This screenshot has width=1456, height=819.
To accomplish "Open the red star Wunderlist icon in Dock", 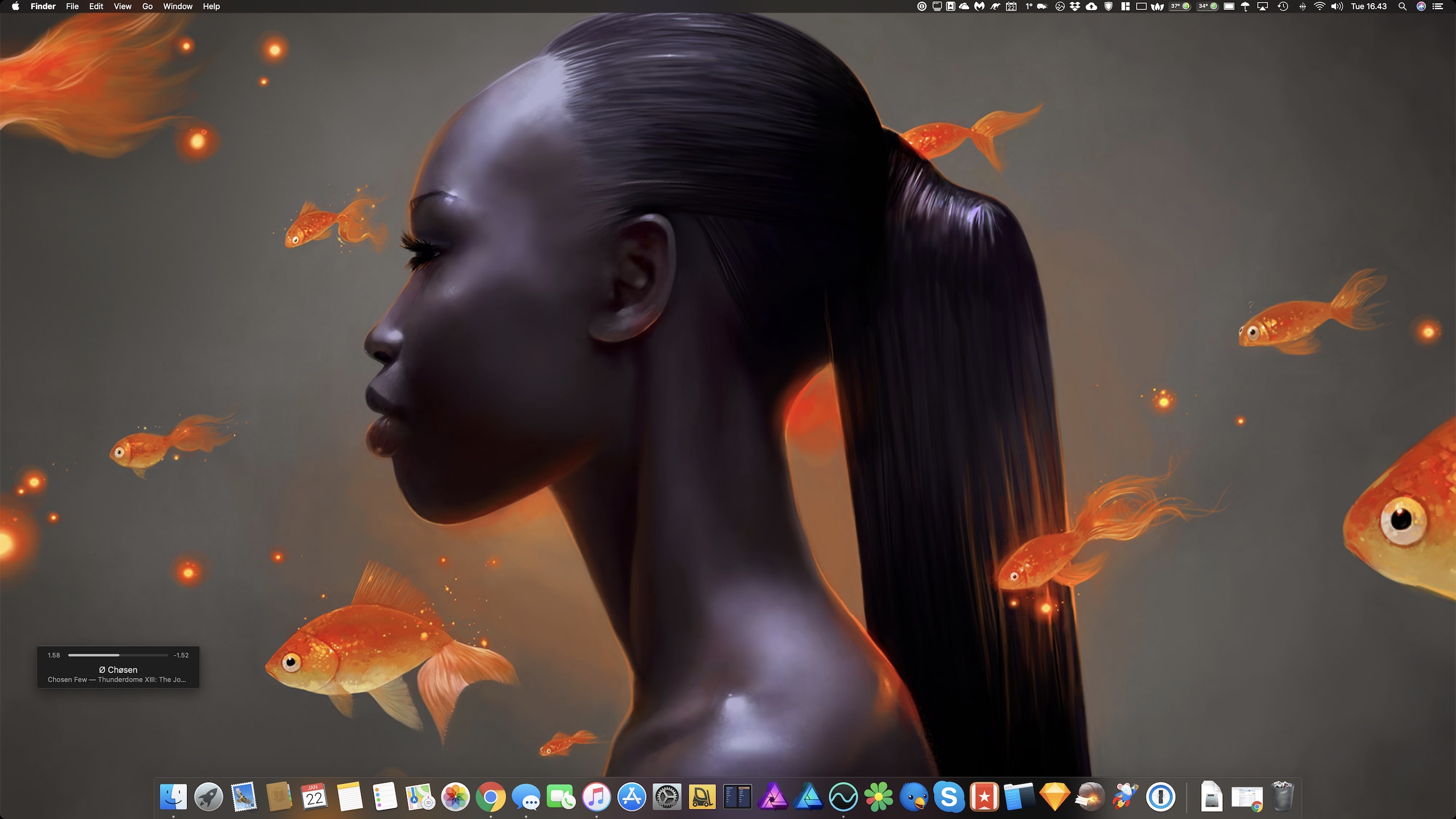I will click(x=985, y=797).
